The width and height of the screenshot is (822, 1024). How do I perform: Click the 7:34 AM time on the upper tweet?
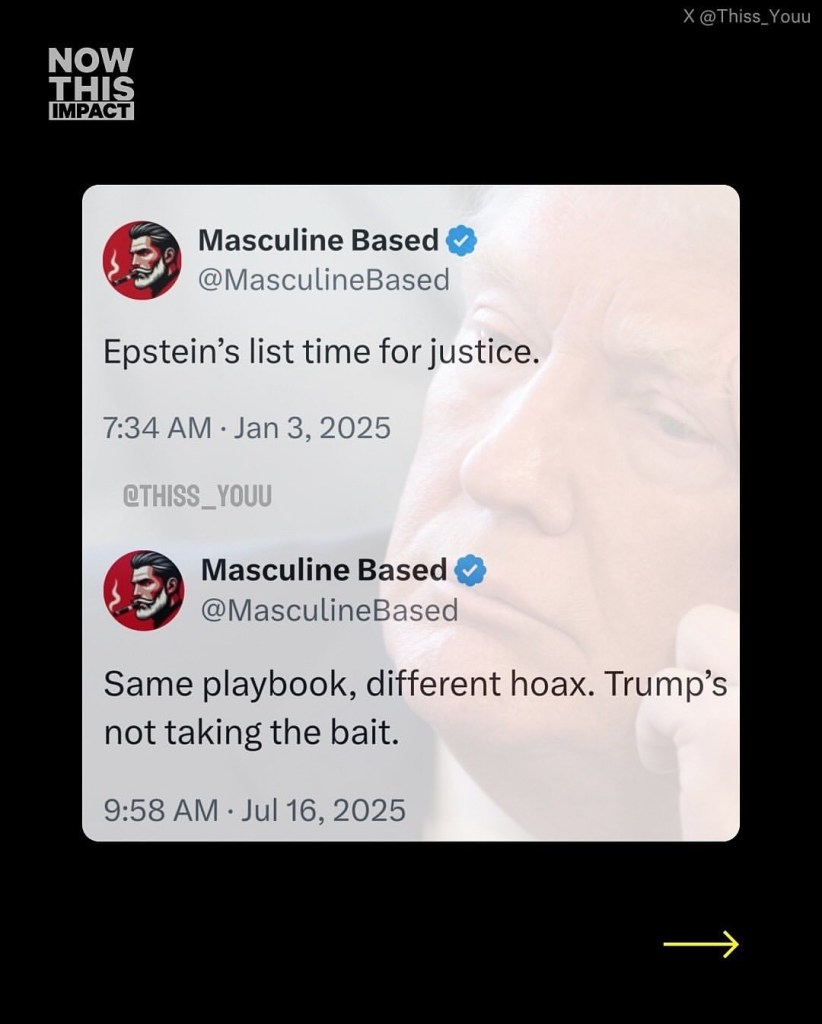pos(156,428)
